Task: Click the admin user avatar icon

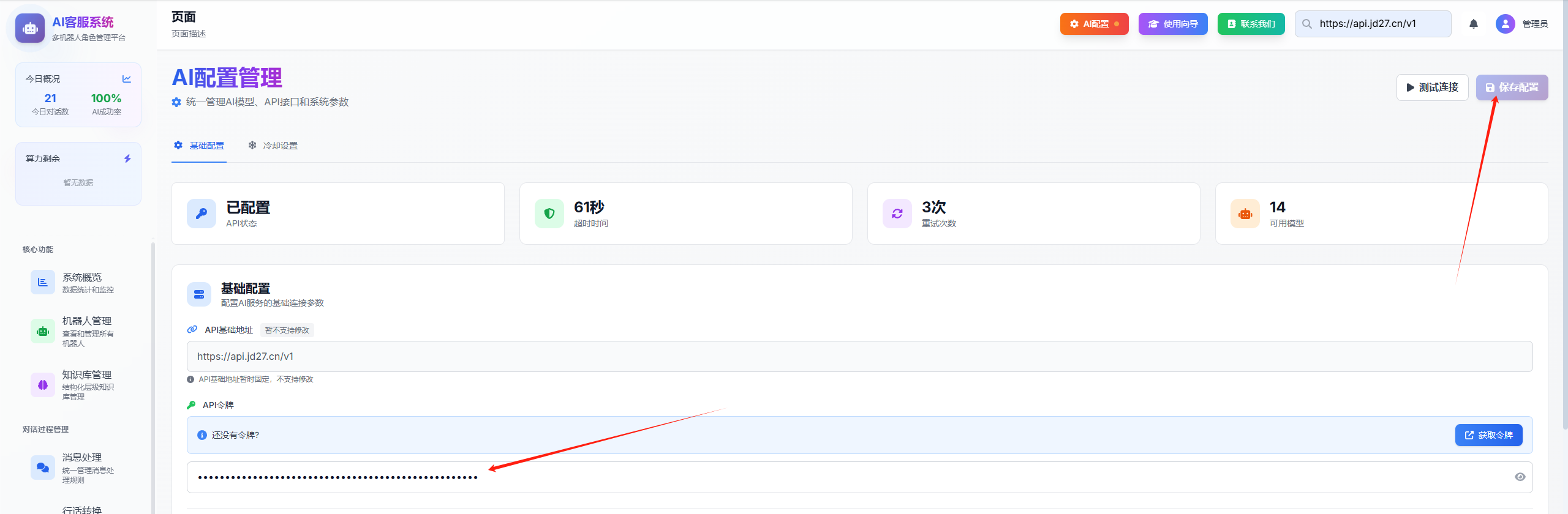Action: coord(1505,24)
